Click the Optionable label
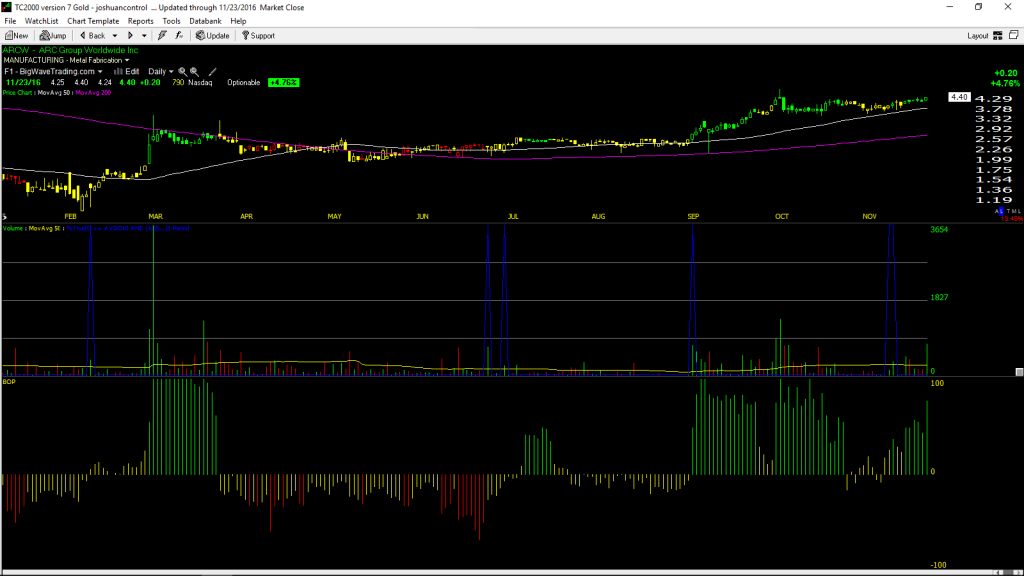 244,83
